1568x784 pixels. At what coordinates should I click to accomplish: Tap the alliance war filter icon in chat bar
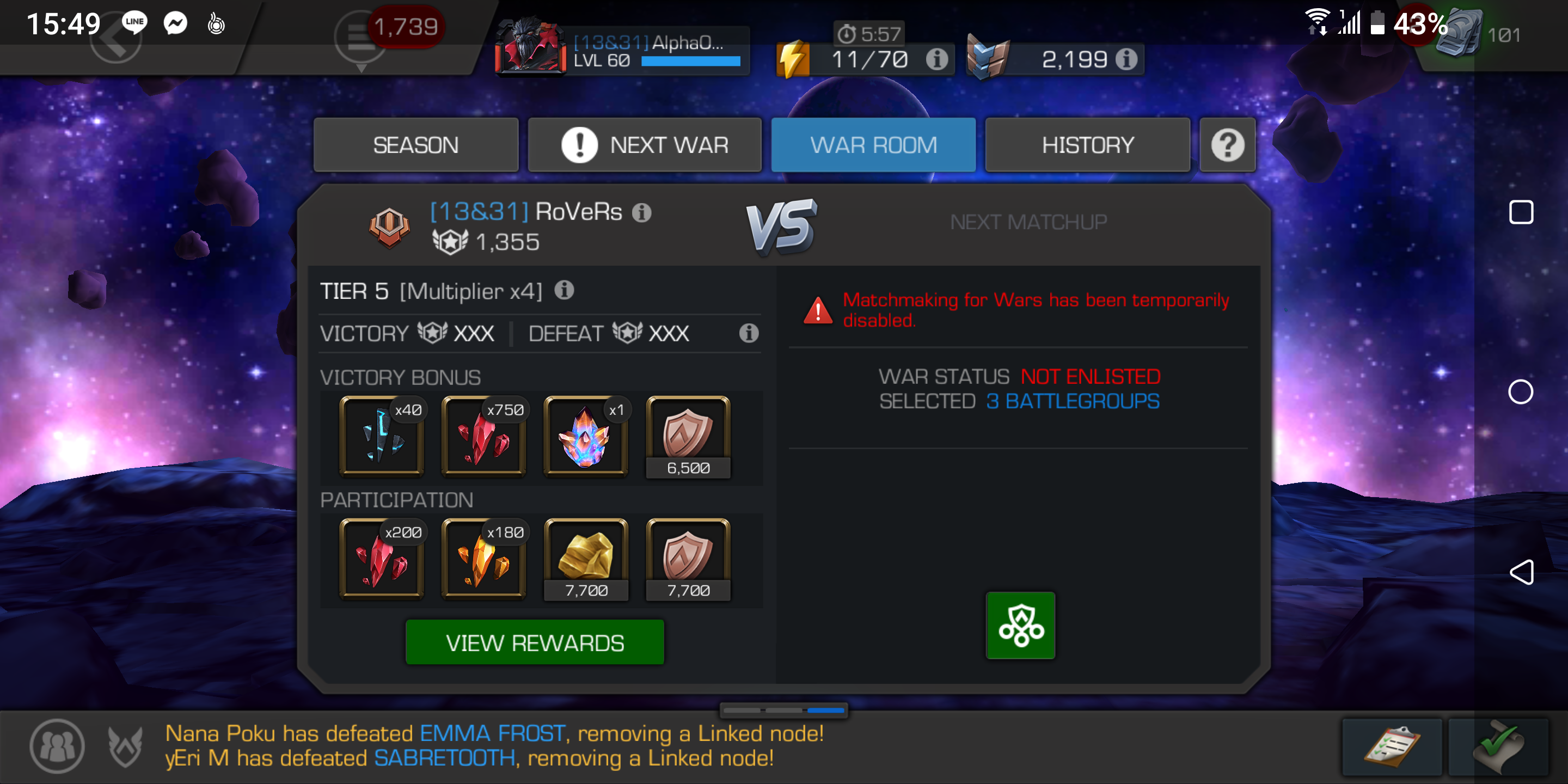click(125, 746)
